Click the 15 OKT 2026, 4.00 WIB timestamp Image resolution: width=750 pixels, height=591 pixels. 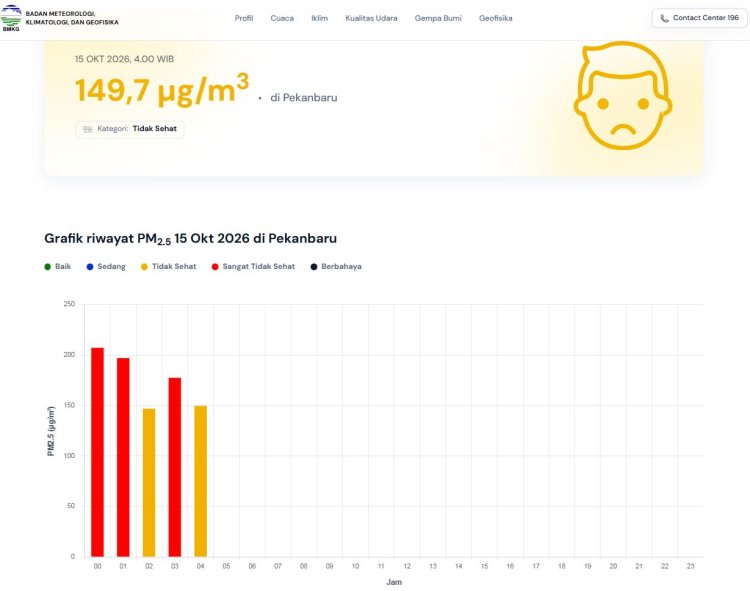pos(124,59)
